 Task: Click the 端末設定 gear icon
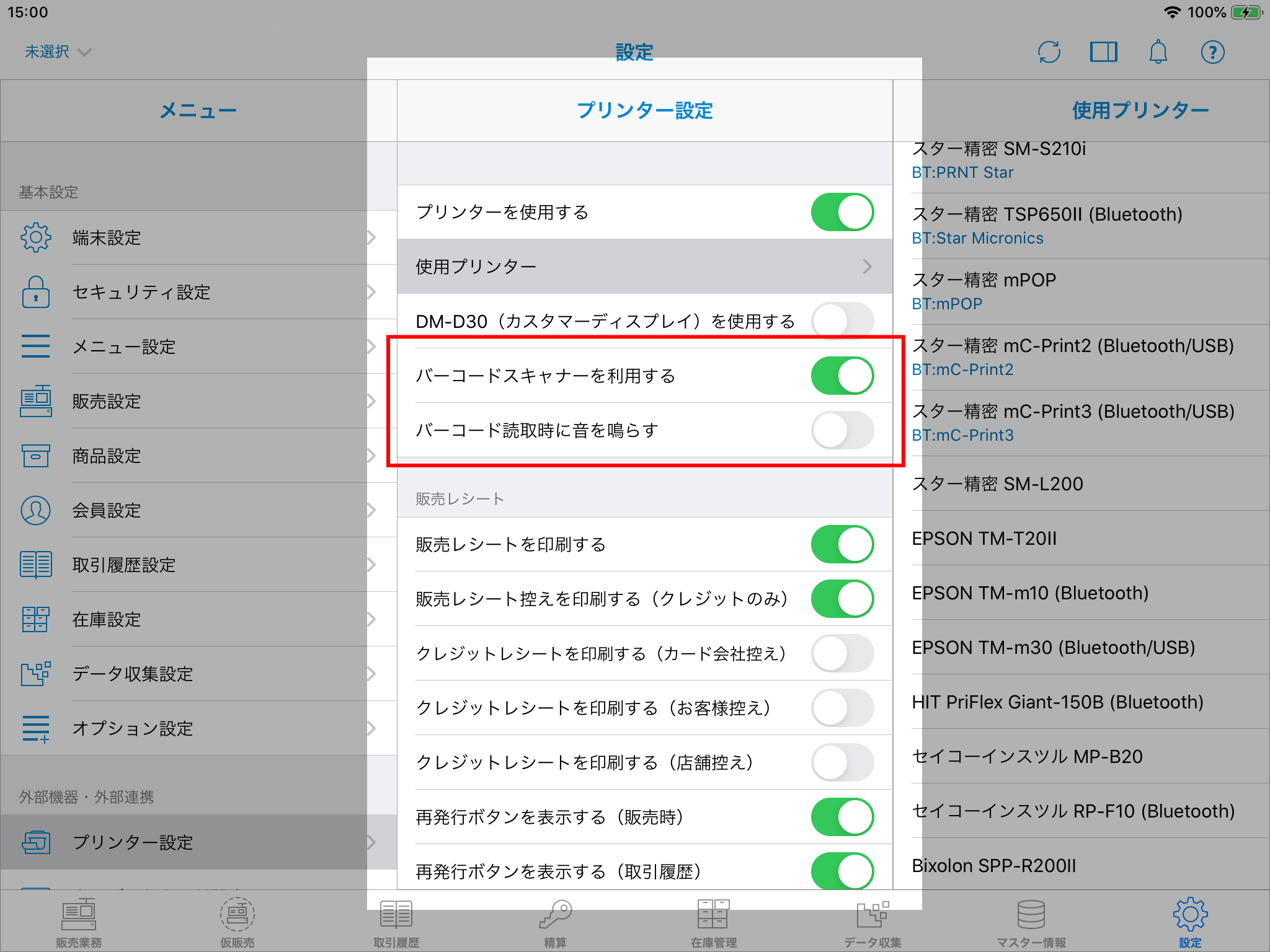(36, 237)
